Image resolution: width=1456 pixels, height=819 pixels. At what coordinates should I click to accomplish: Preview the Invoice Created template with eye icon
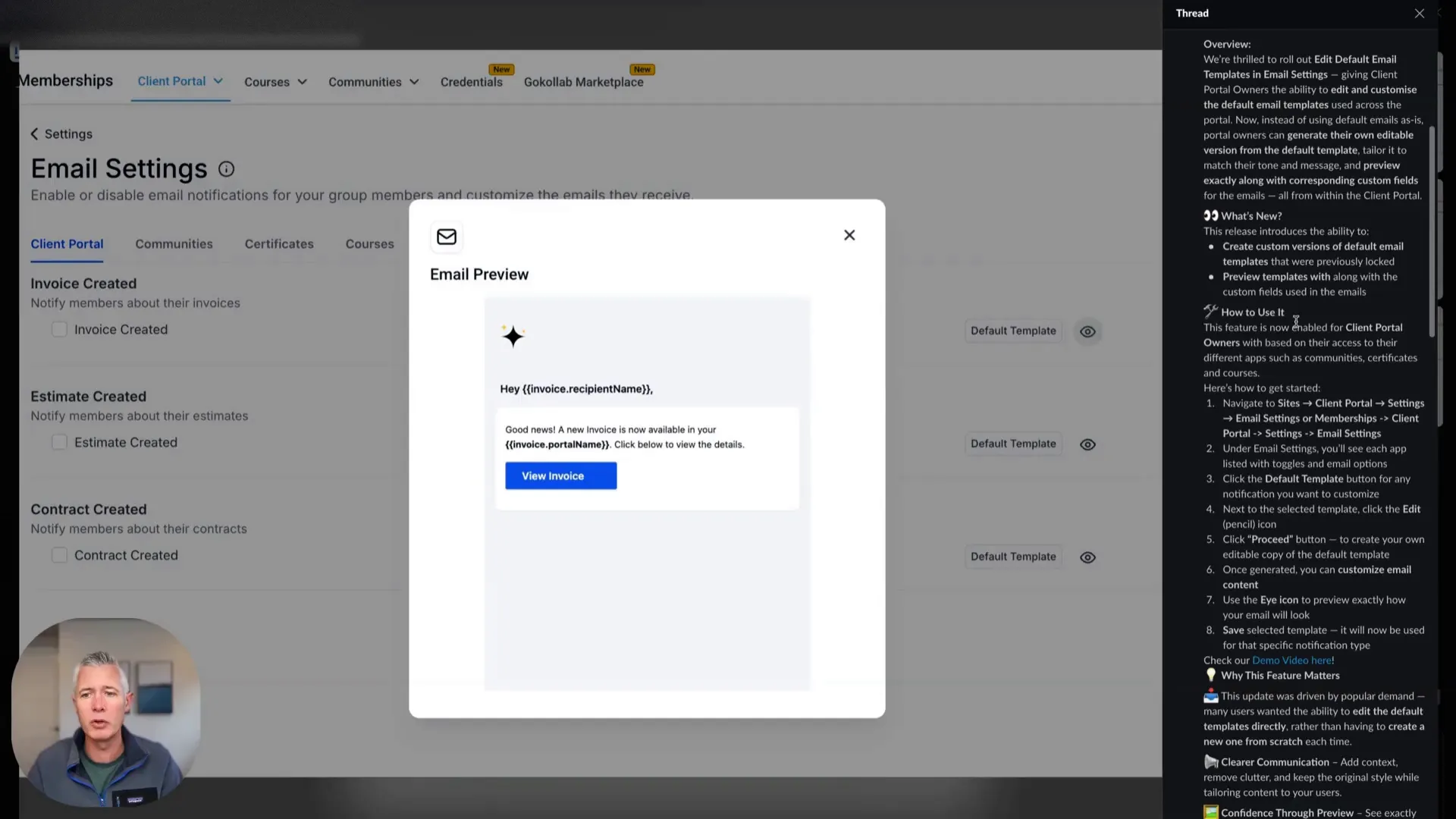pos(1087,331)
